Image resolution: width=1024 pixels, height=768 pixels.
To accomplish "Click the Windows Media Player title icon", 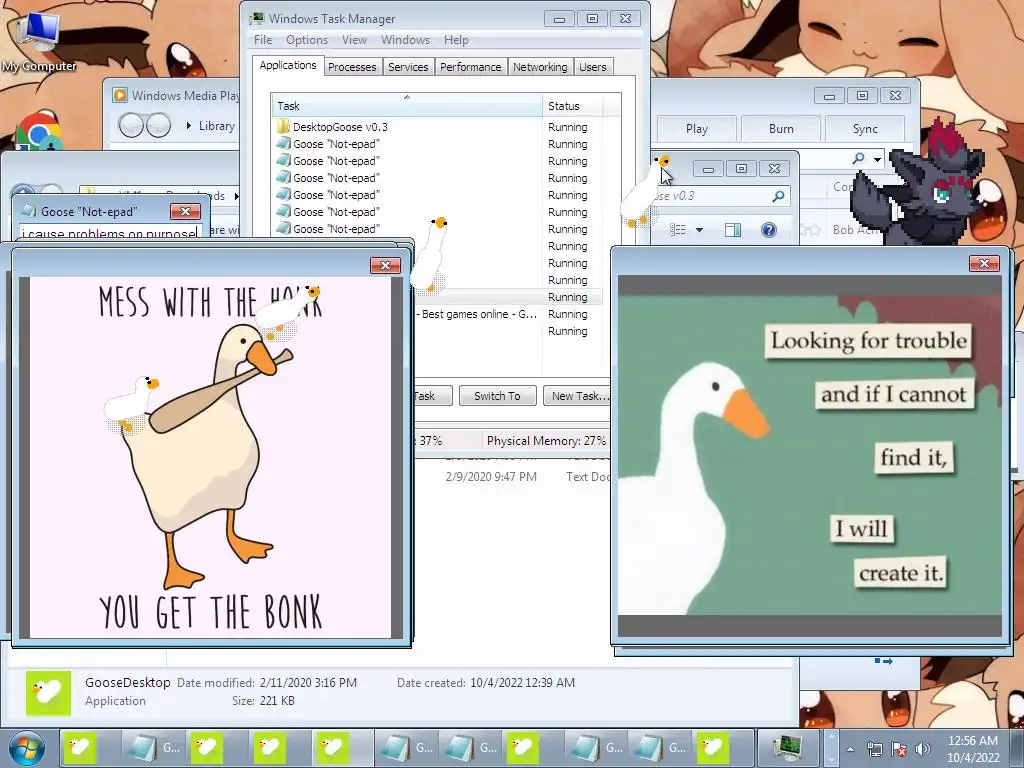I will tap(120, 95).
